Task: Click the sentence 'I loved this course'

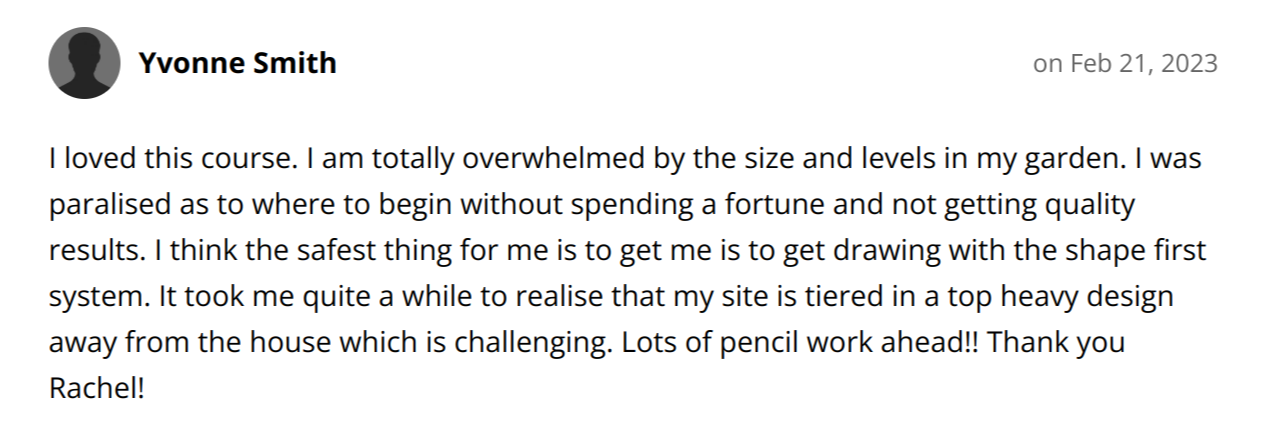Action: tap(120, 161)
